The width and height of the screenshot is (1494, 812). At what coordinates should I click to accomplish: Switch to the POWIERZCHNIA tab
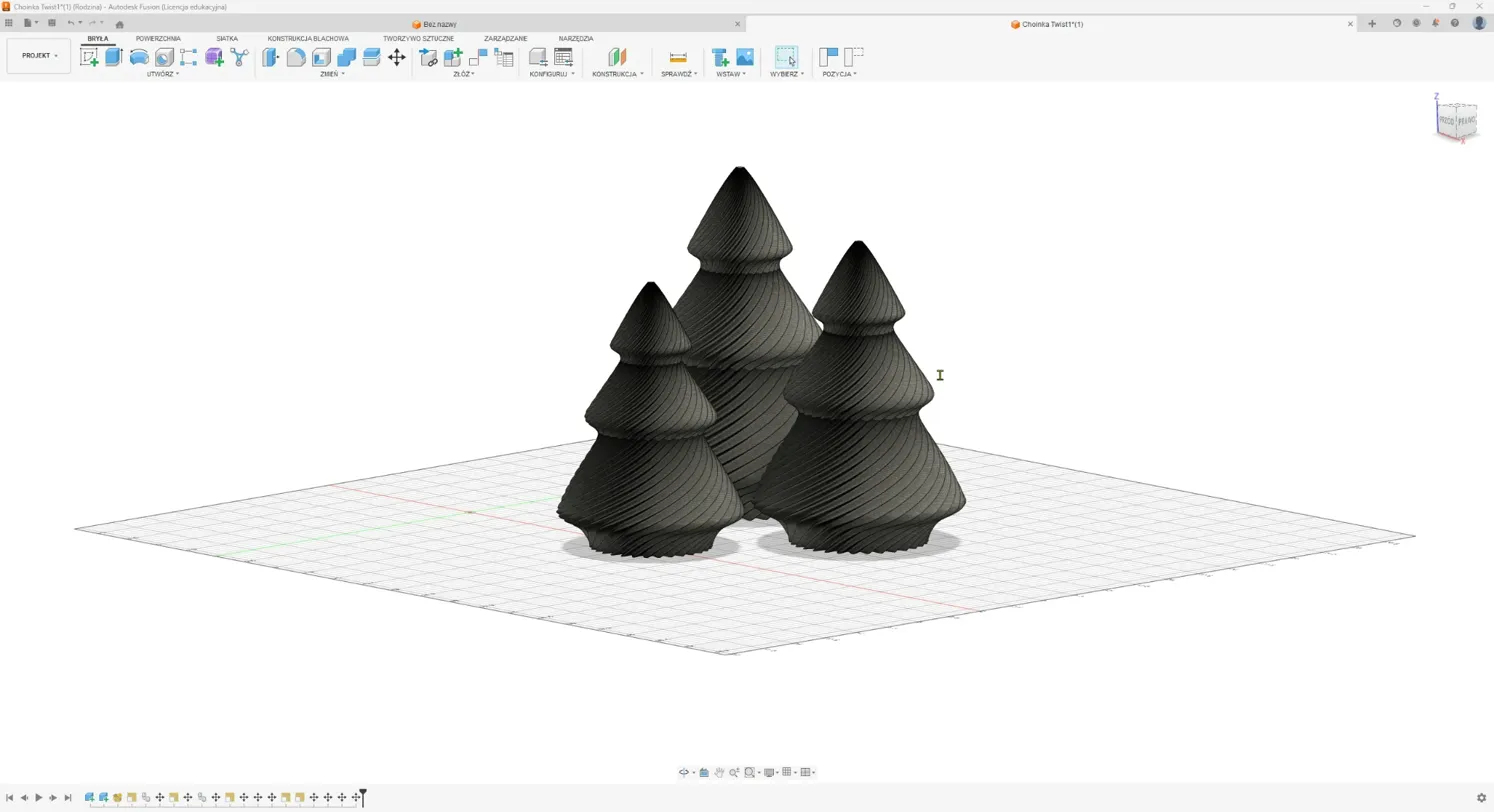[x=158, y=38]
